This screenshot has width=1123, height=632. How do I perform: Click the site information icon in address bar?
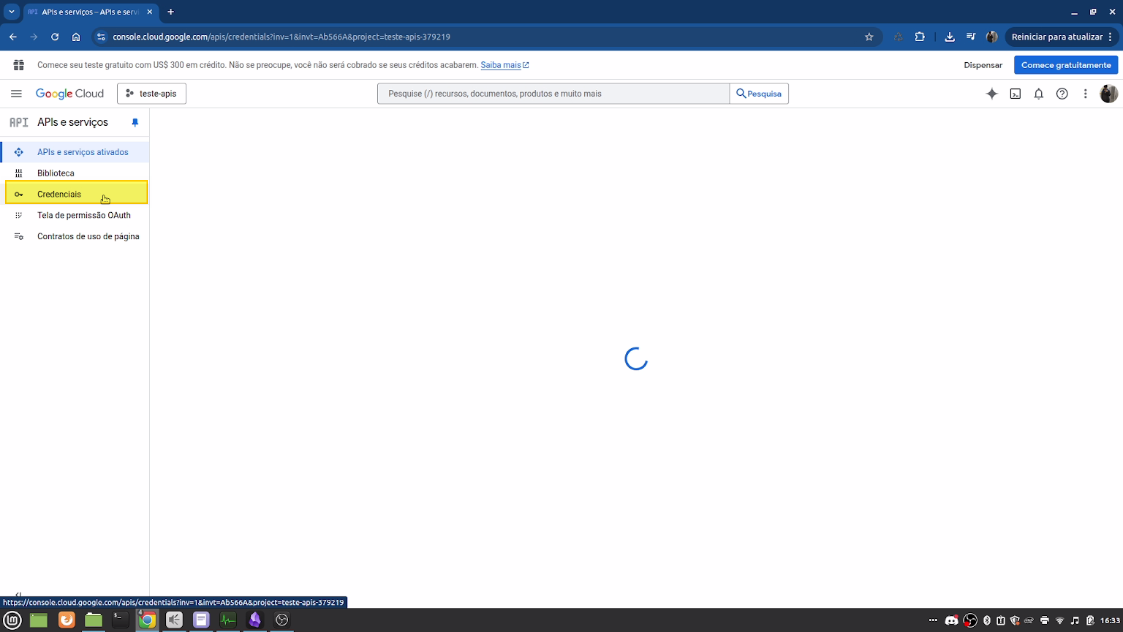[x=101, y=37]
